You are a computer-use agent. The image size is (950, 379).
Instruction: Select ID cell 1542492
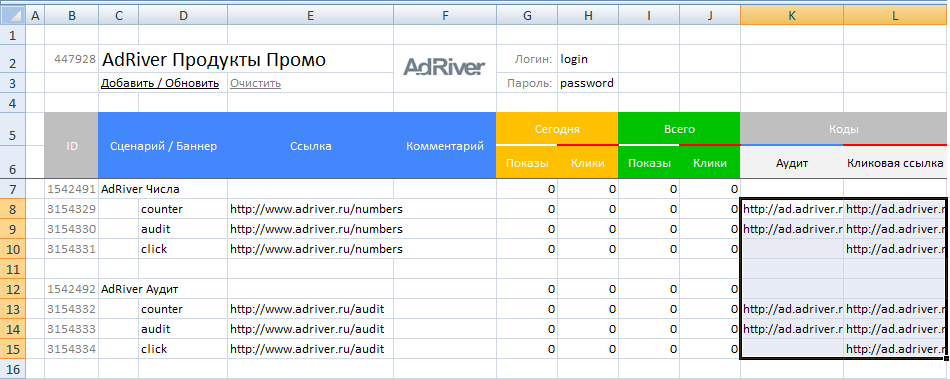coord(71,289)
